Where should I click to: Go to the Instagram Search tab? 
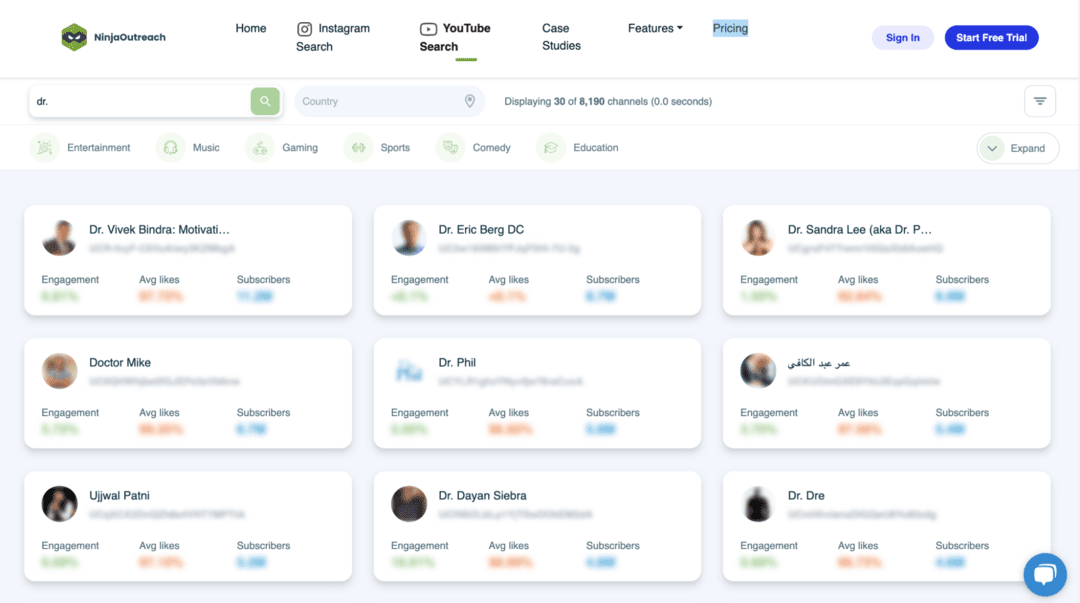point(333,37)
